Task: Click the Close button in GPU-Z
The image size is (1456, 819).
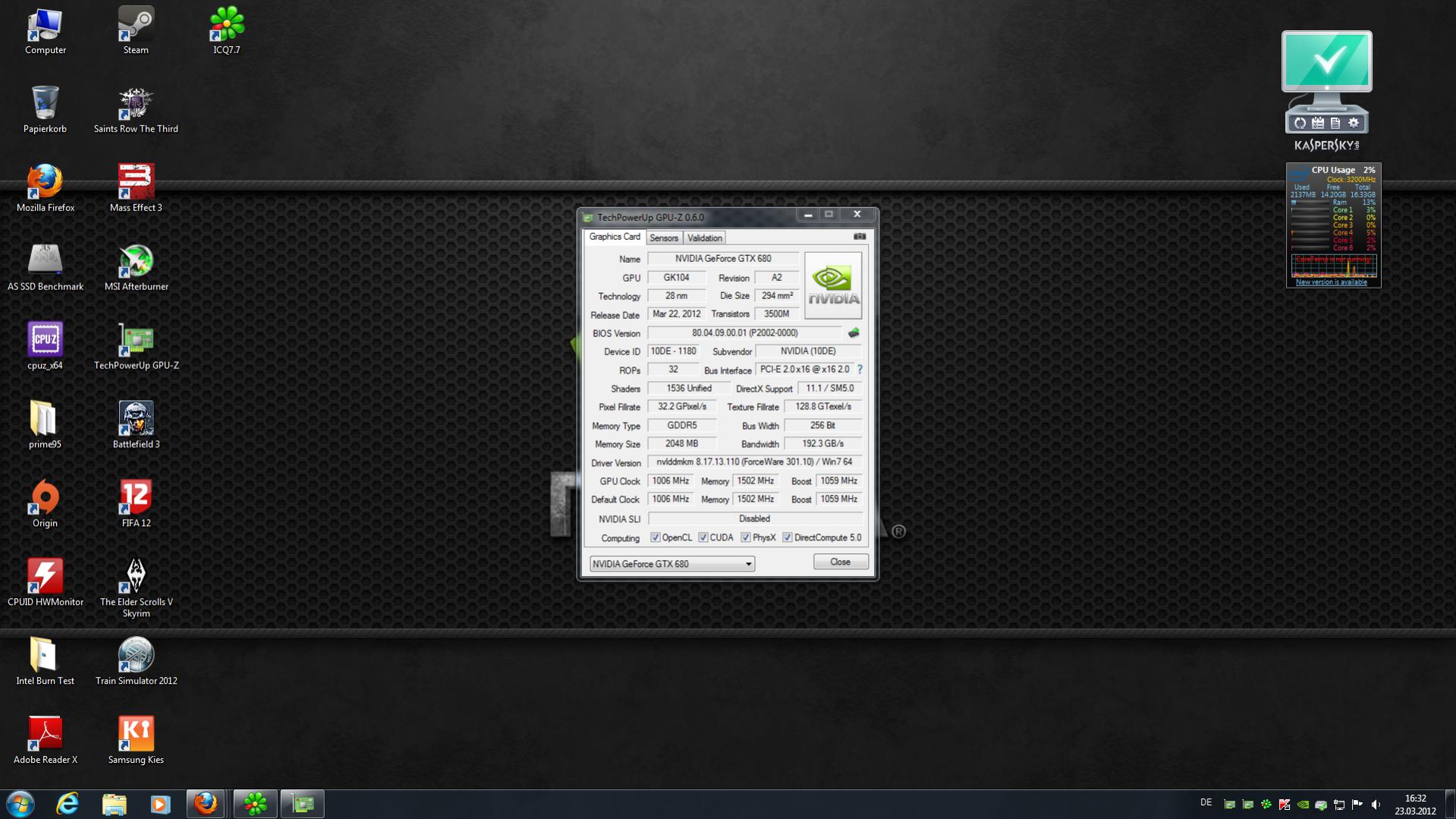Action: (x=841, y=562)
